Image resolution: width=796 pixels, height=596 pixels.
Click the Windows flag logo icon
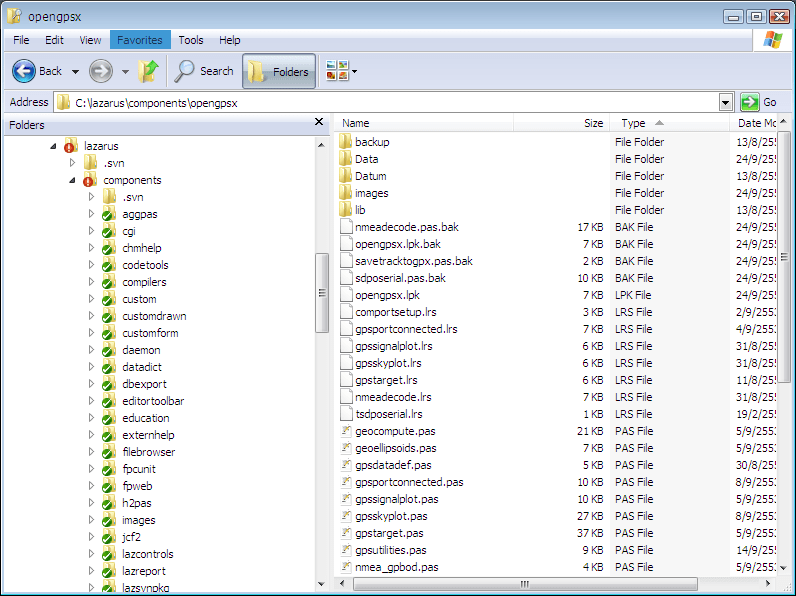(x=772, y=40)
